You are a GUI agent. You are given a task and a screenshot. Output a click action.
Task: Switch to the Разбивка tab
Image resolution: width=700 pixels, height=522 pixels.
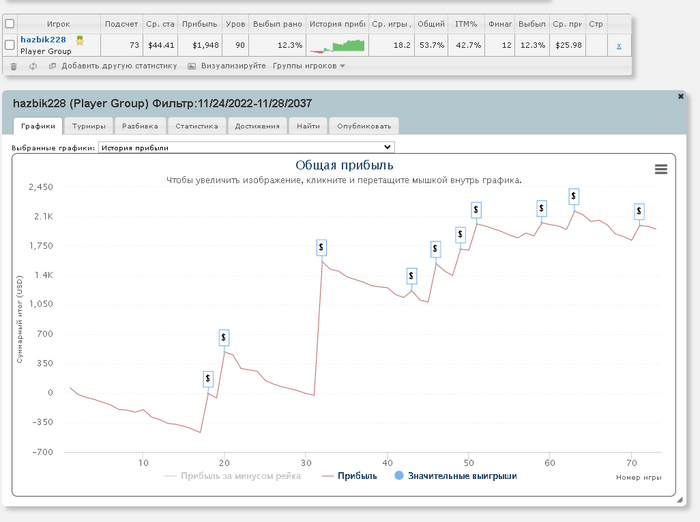pos(140,126)
